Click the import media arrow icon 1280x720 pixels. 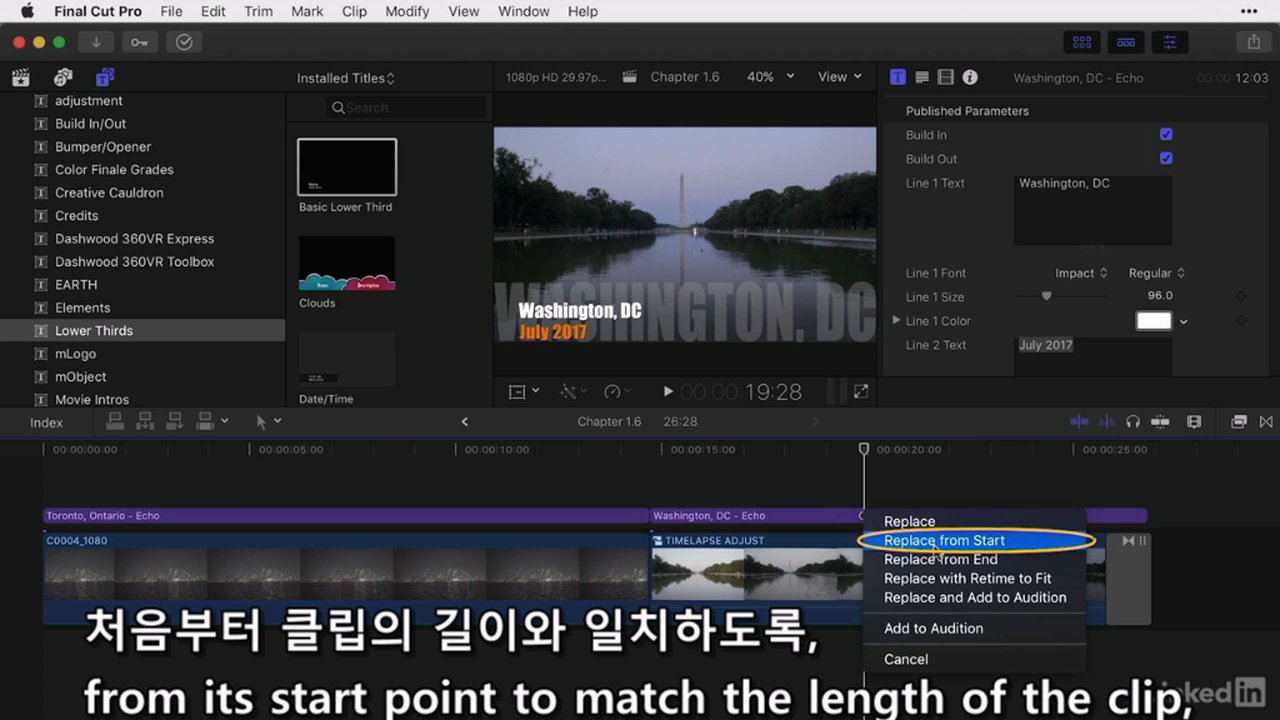[96, 42]
